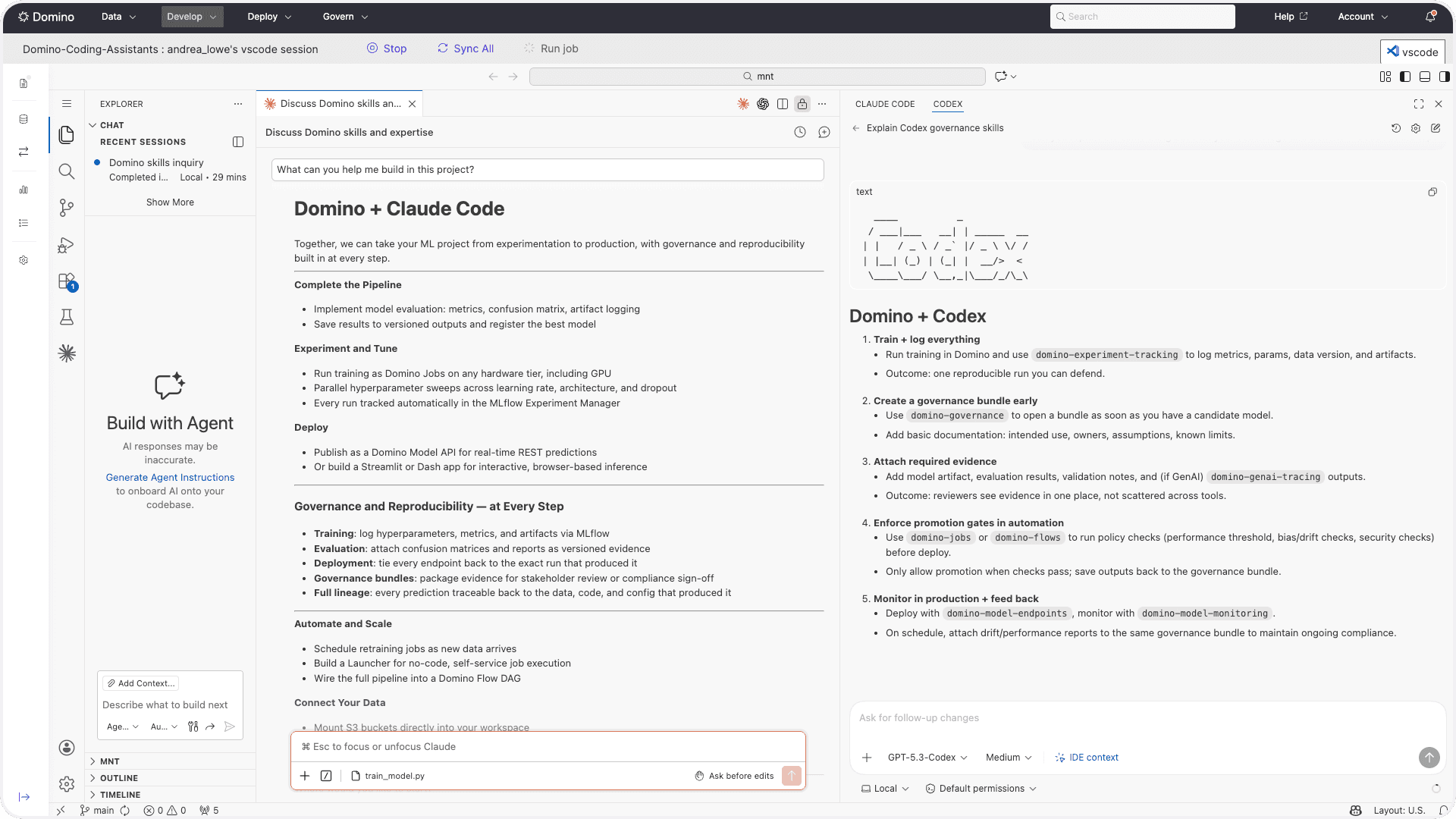Image resolution: width=1456 pixels, height=819 pixels.
Task: Go back from Explain Codex governance skills
Action: click(856, 128)
